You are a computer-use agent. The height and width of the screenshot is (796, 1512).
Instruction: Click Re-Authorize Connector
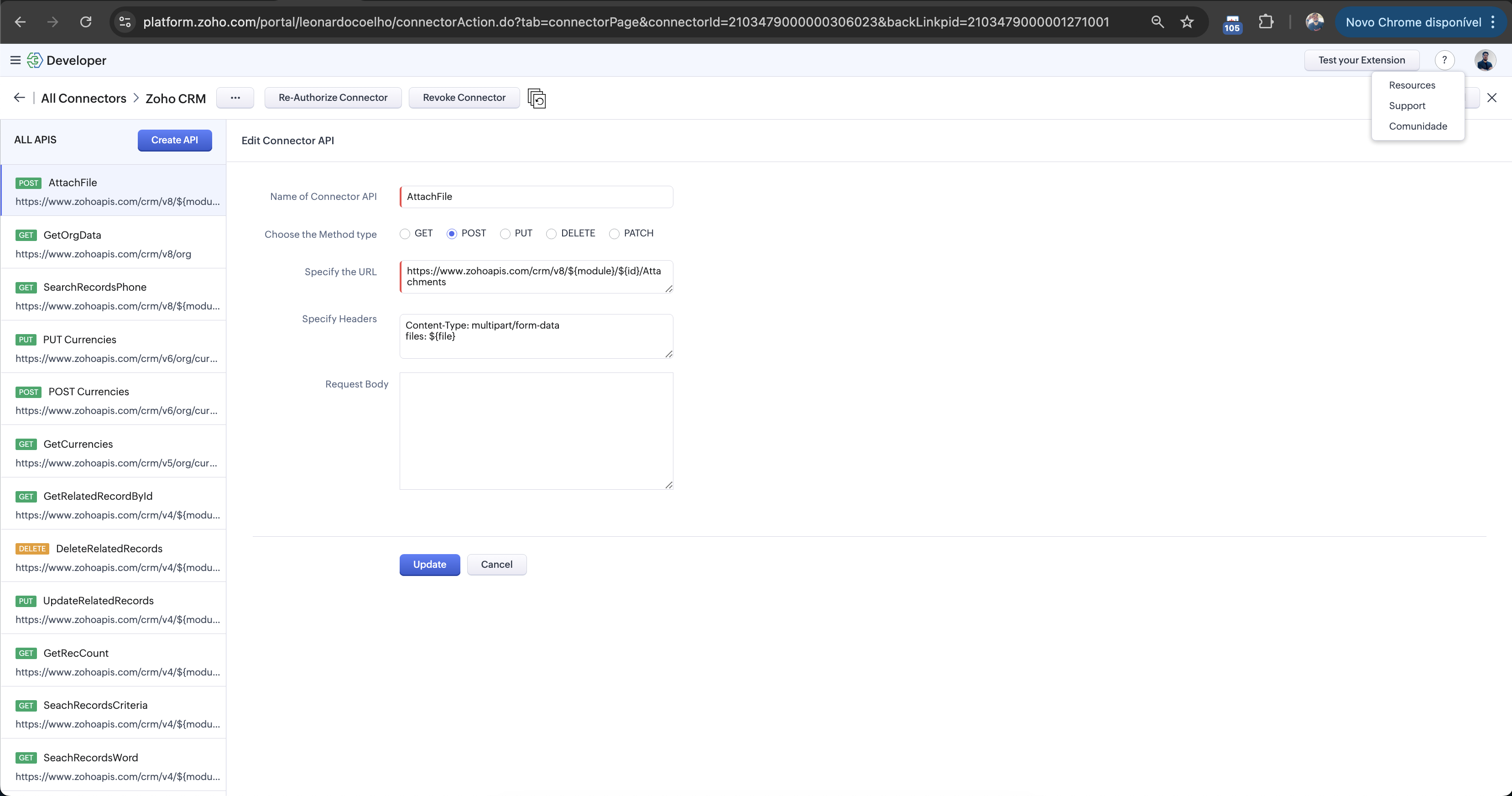333,97
